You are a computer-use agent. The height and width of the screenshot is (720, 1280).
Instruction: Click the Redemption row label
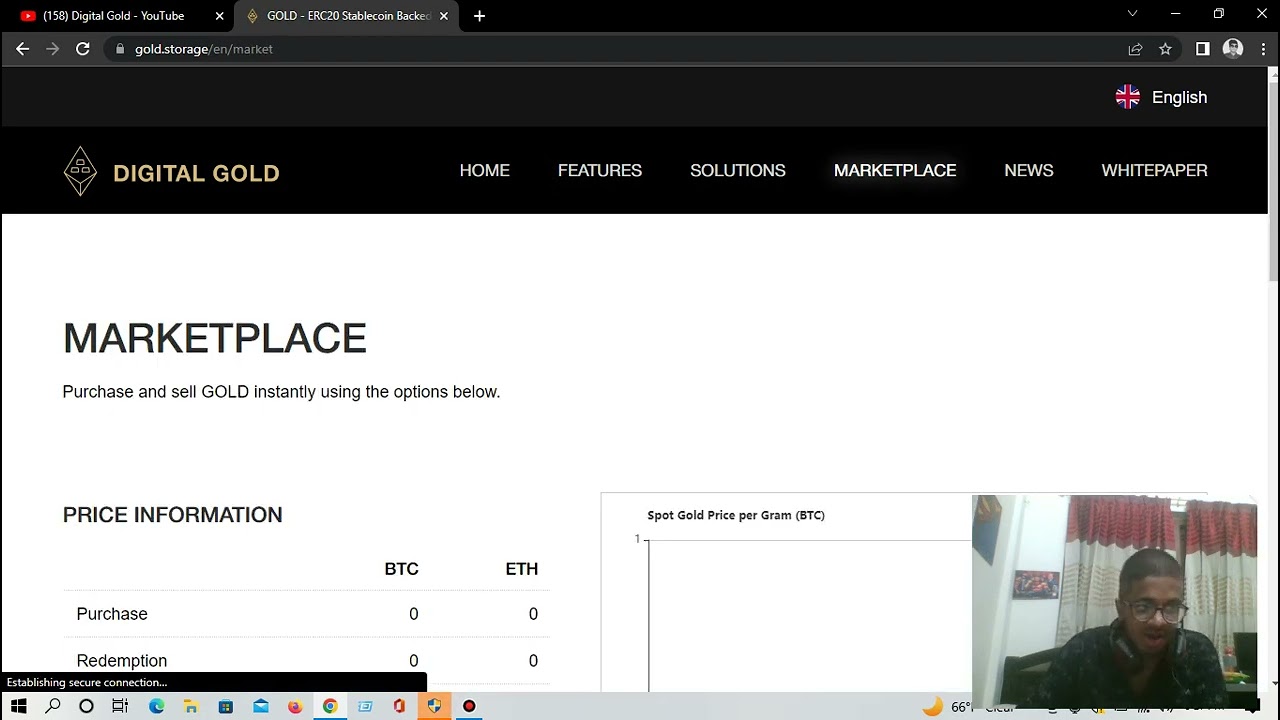pyautogui.click(x=122, y=661)
